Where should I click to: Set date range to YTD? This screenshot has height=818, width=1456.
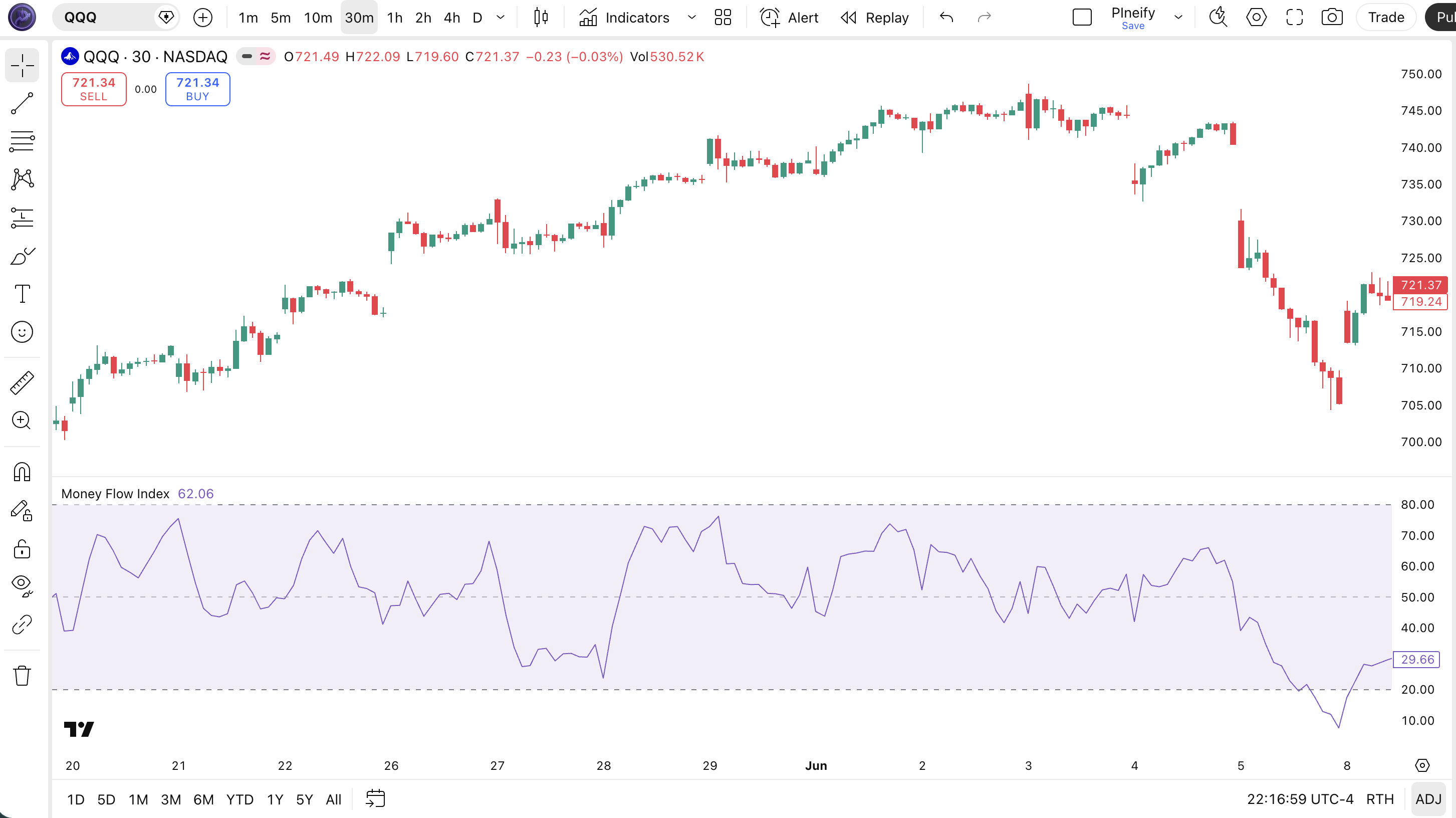tap(239, 799)
